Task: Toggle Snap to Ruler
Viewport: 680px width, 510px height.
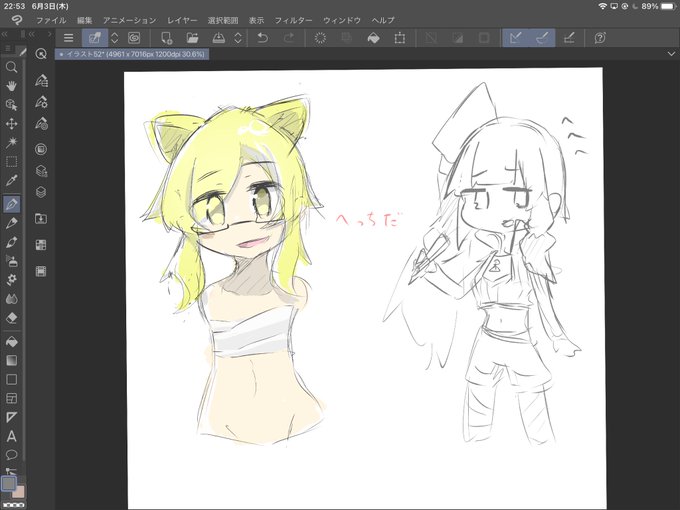Action: click(516, 38)
